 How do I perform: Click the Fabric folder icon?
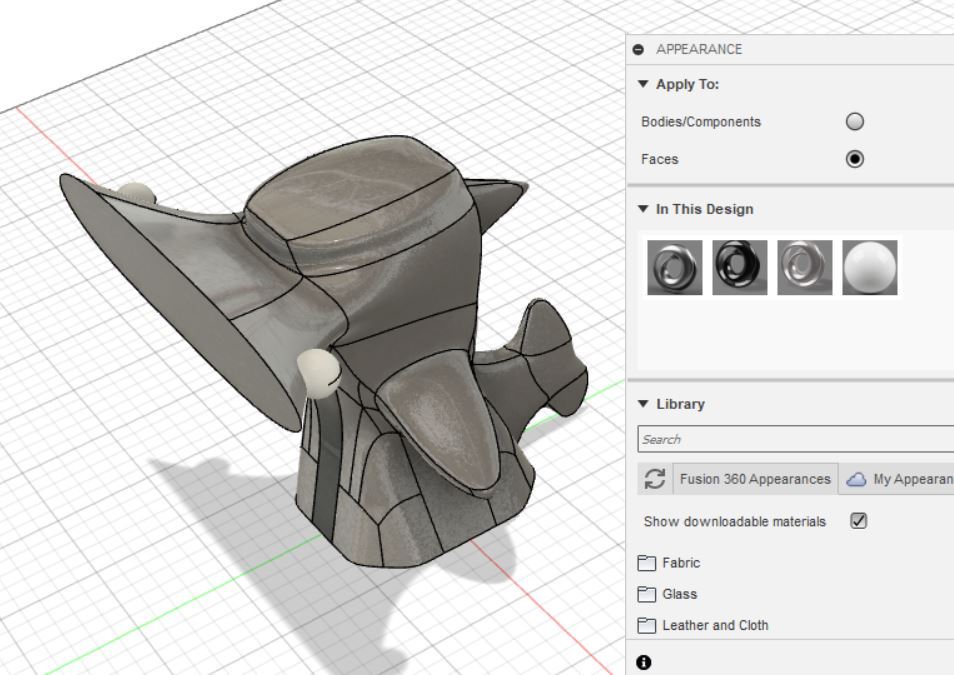click(x=647, y=563)
